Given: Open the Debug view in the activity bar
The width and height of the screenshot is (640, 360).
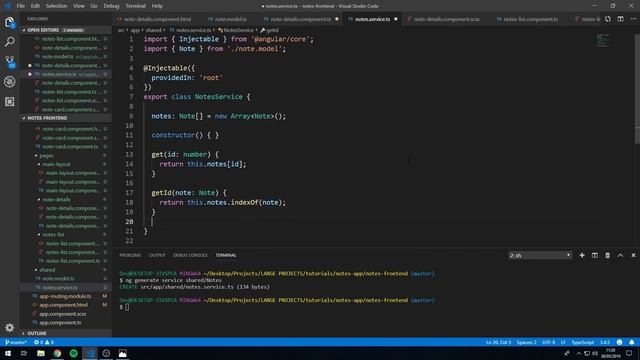Looking at the screenshot, I should (9, 82).
